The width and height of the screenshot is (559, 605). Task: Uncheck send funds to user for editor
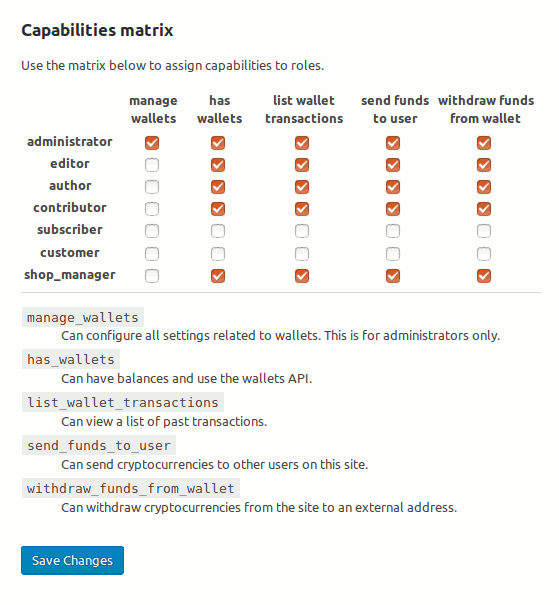(393, 165)
